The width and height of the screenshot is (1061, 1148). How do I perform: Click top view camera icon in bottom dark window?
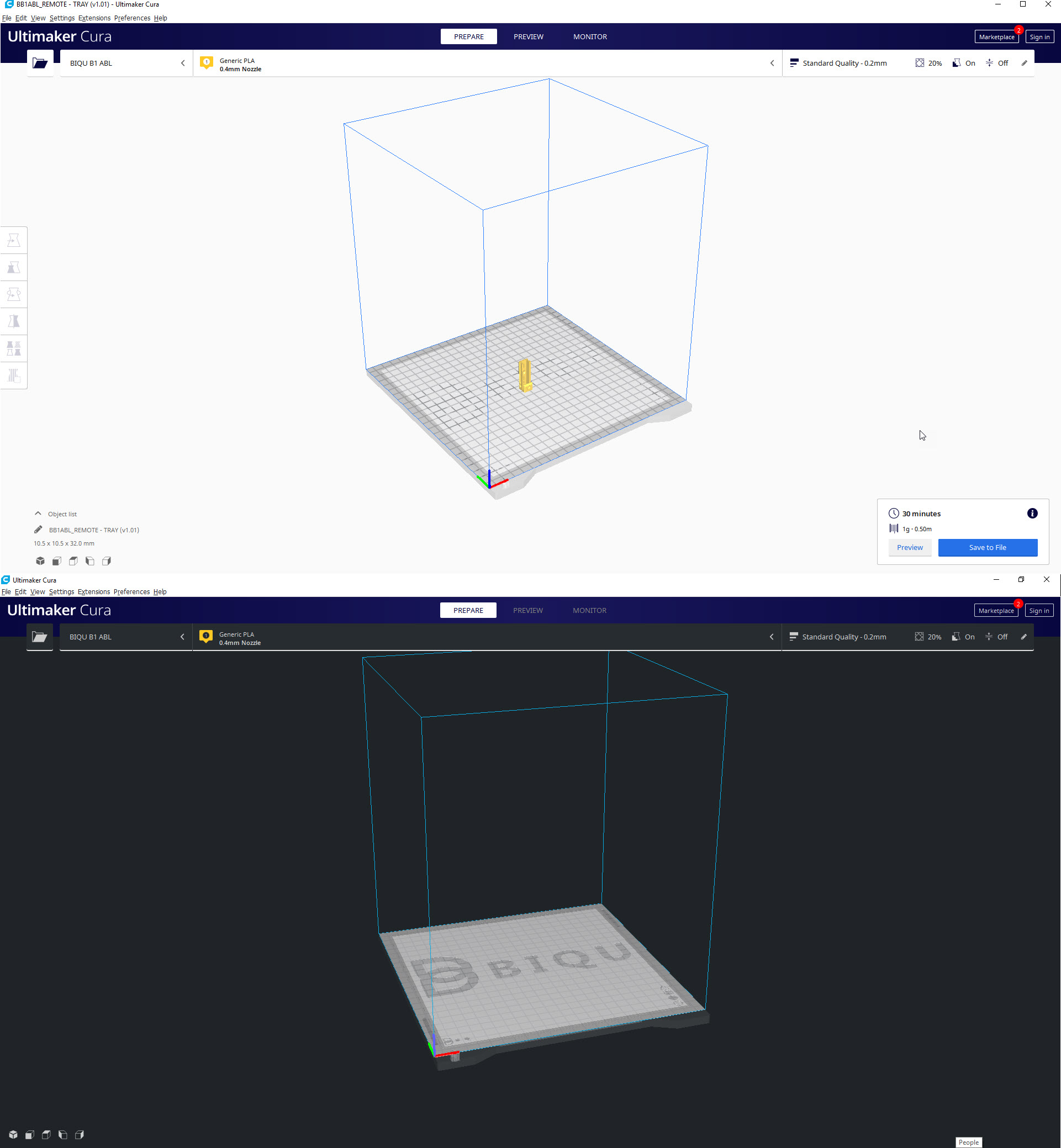[46, 1135]
